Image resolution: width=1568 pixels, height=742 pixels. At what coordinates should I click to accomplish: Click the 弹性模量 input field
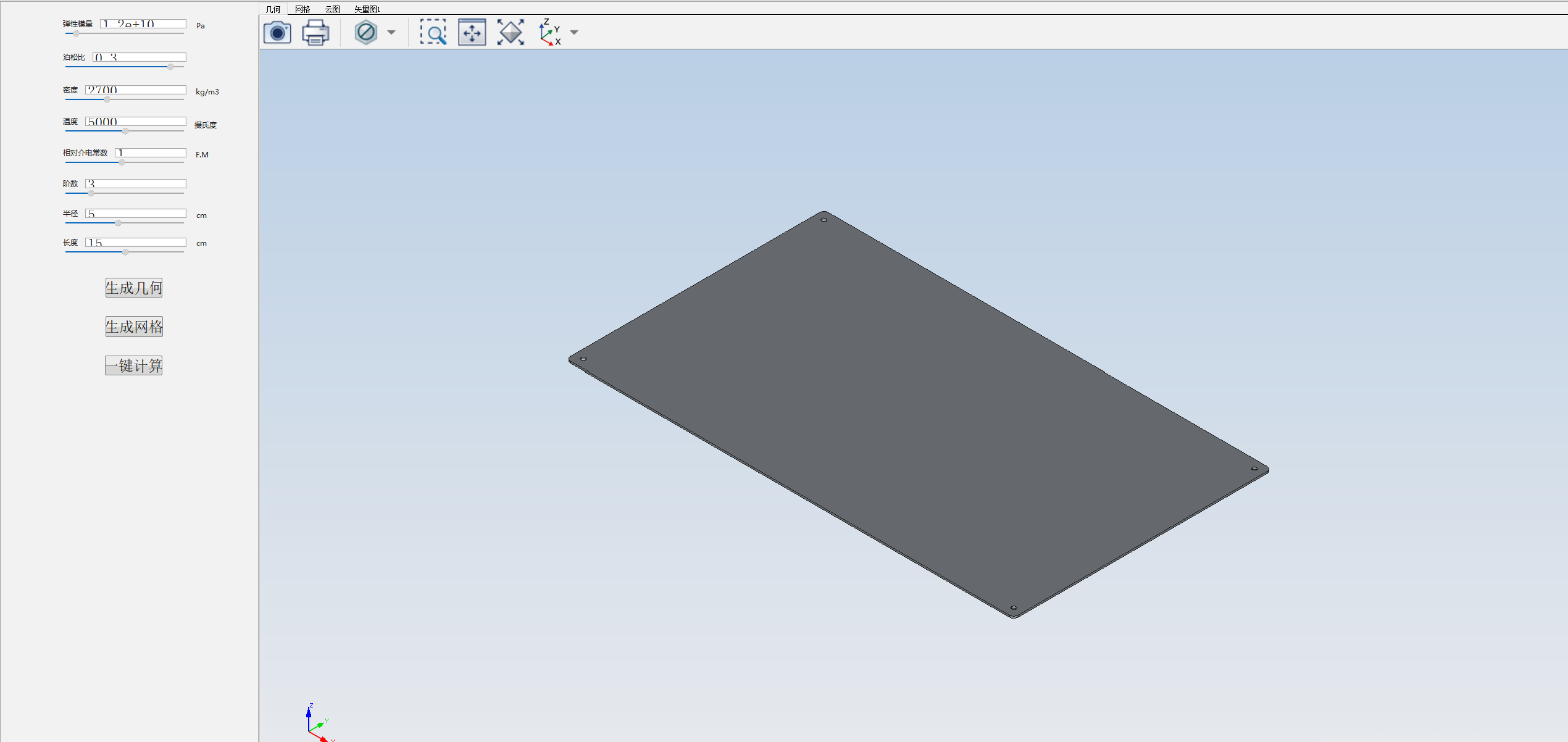pyautogui.click(x=143, y=24)
